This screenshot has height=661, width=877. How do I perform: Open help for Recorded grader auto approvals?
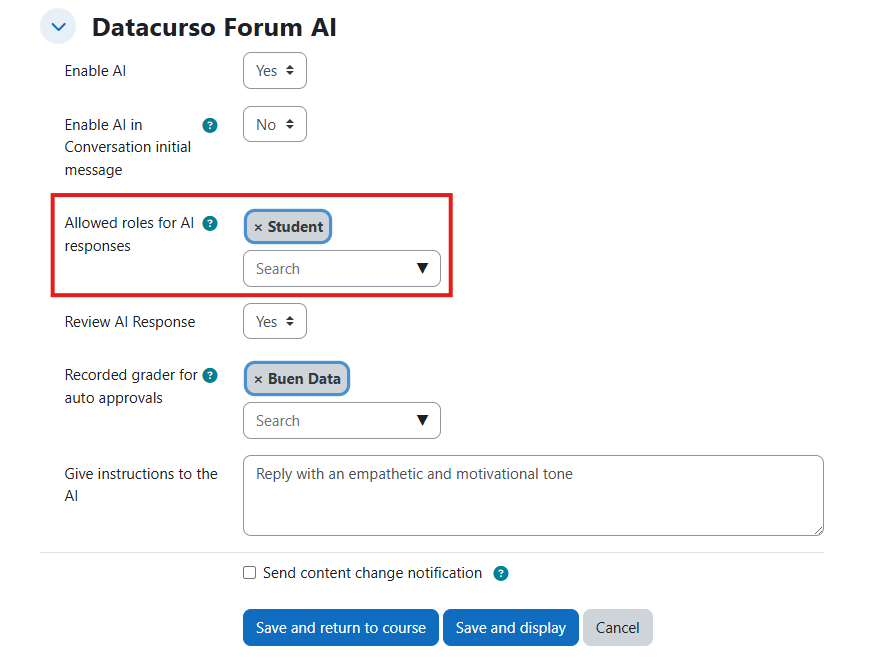tap(210, 375)
